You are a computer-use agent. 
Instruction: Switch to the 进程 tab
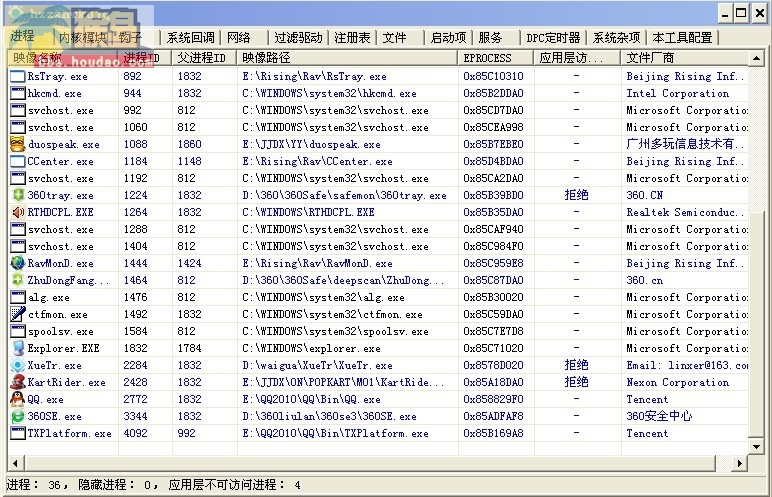coord(23,36)
